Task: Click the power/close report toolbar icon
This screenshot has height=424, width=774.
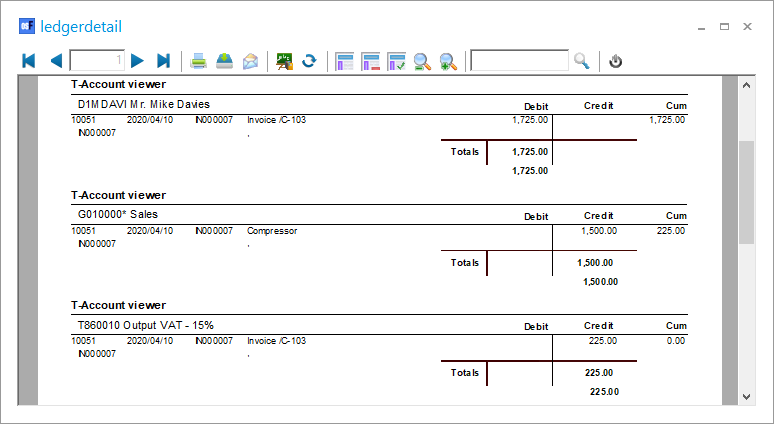Action: coord(616,61)
